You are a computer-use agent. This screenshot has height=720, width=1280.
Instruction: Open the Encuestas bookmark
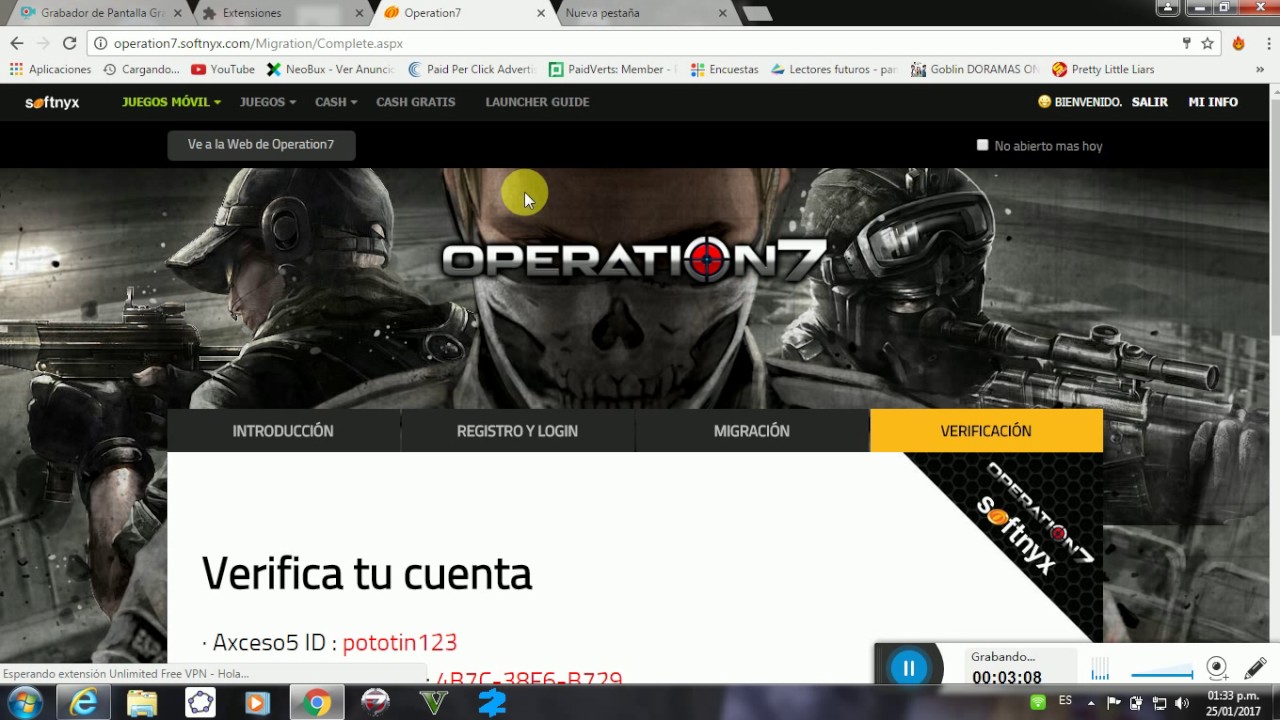tap(725, 69)
